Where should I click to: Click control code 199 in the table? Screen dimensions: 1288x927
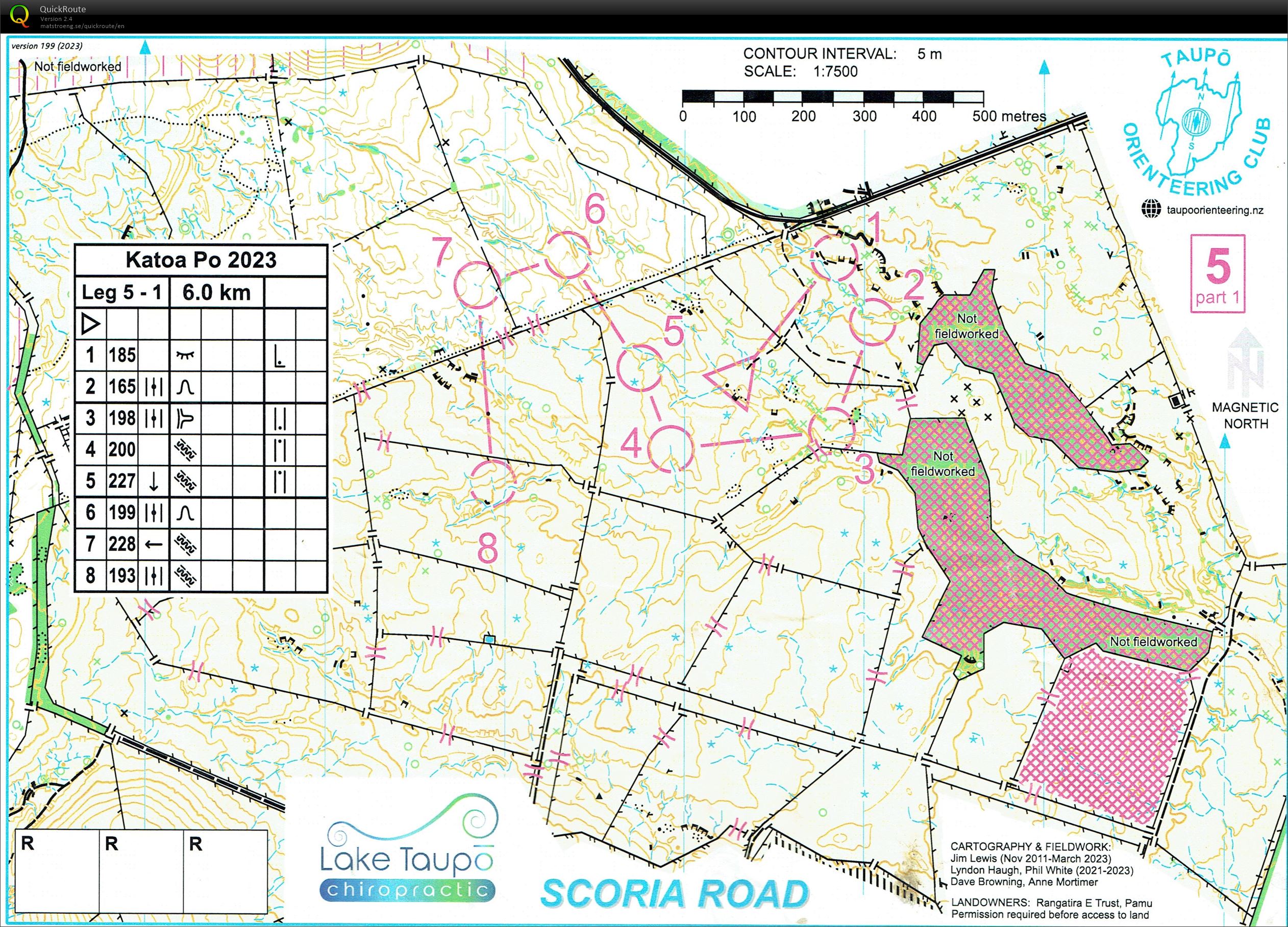(x=122, y=513)
